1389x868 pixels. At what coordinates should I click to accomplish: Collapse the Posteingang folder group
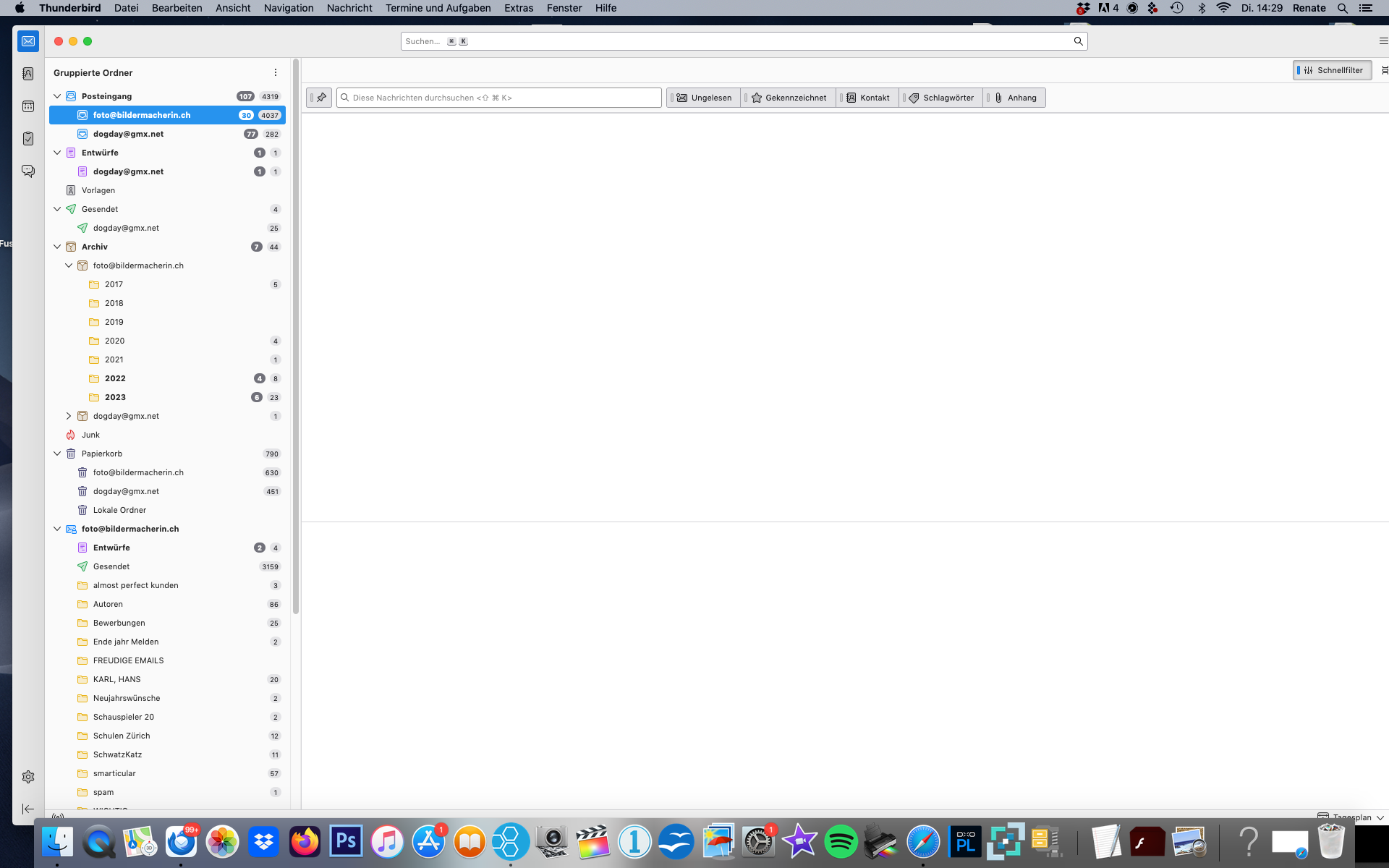click(57, 96)
